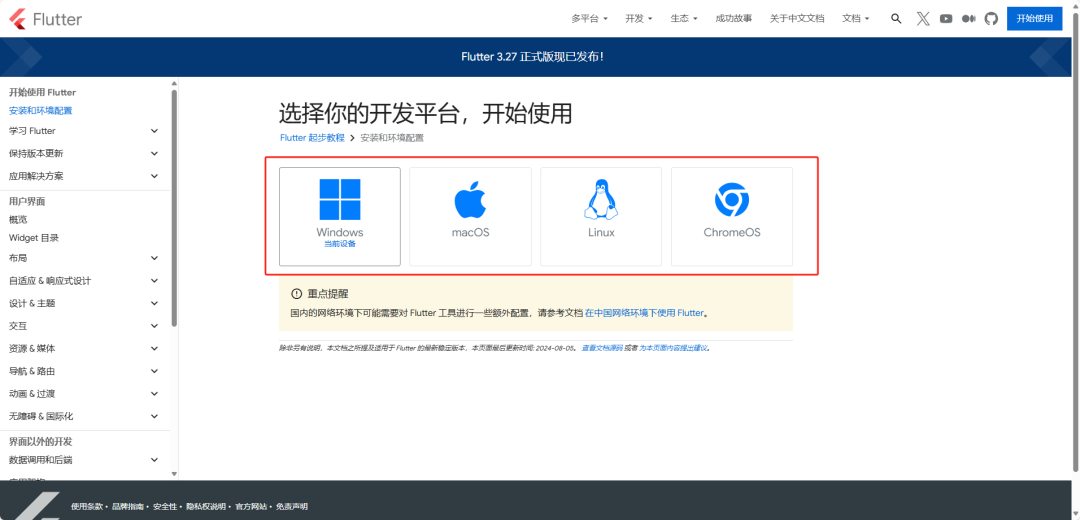Click the sidebar scrollbar thumb
The image size is (1080, 520).
[174, 207]
